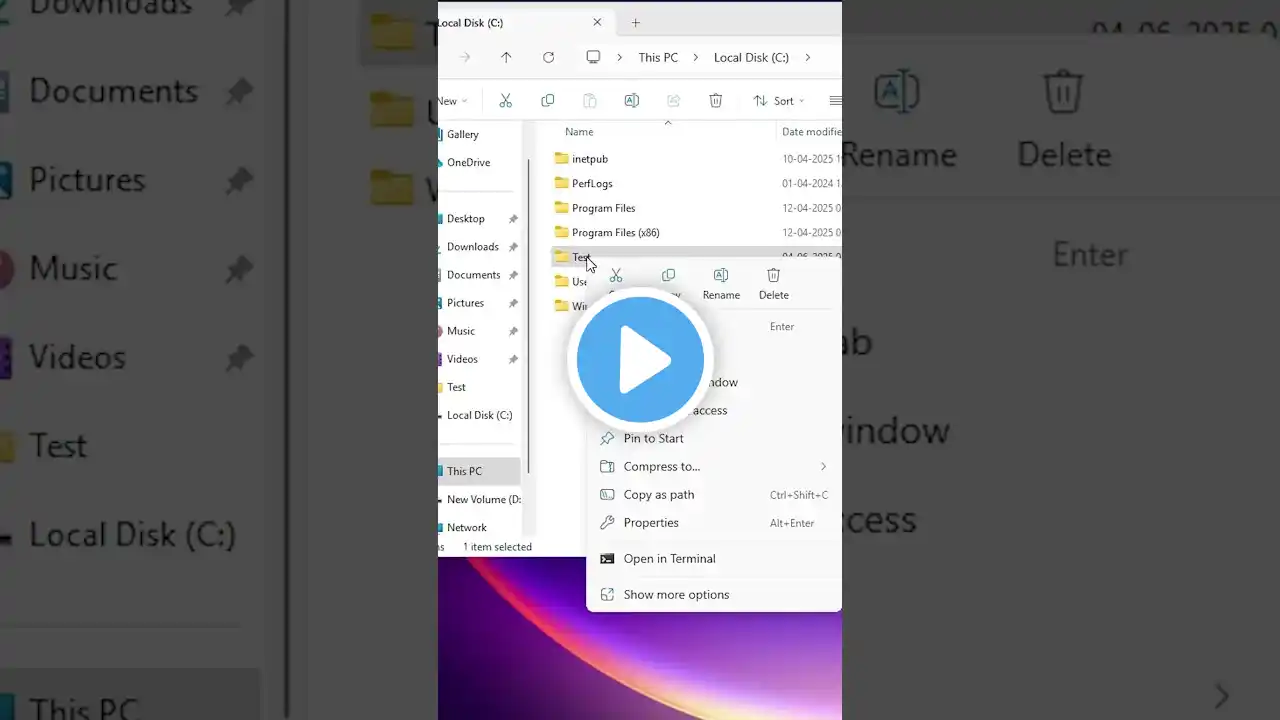Click the '1 item selected' status text

coord(497,547)
